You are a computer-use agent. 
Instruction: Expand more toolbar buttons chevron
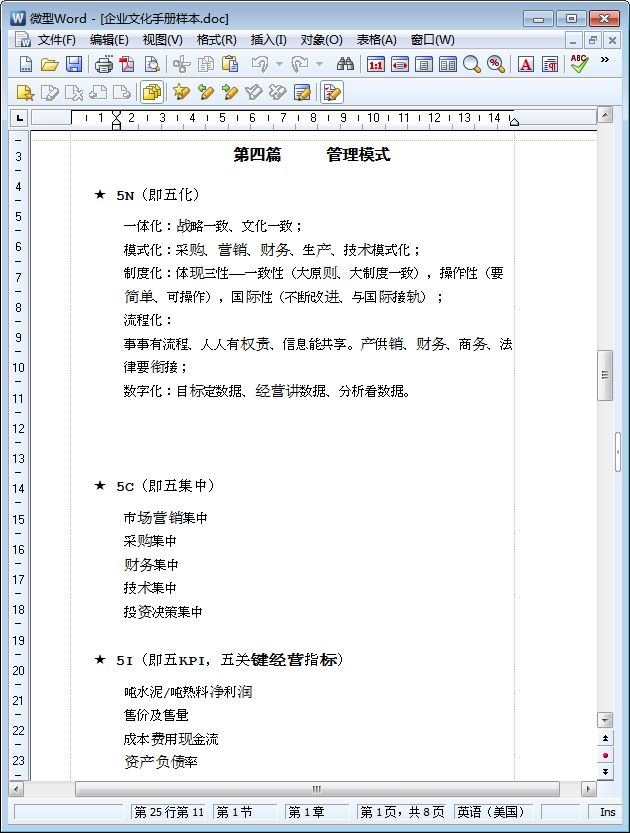[605, 60]
